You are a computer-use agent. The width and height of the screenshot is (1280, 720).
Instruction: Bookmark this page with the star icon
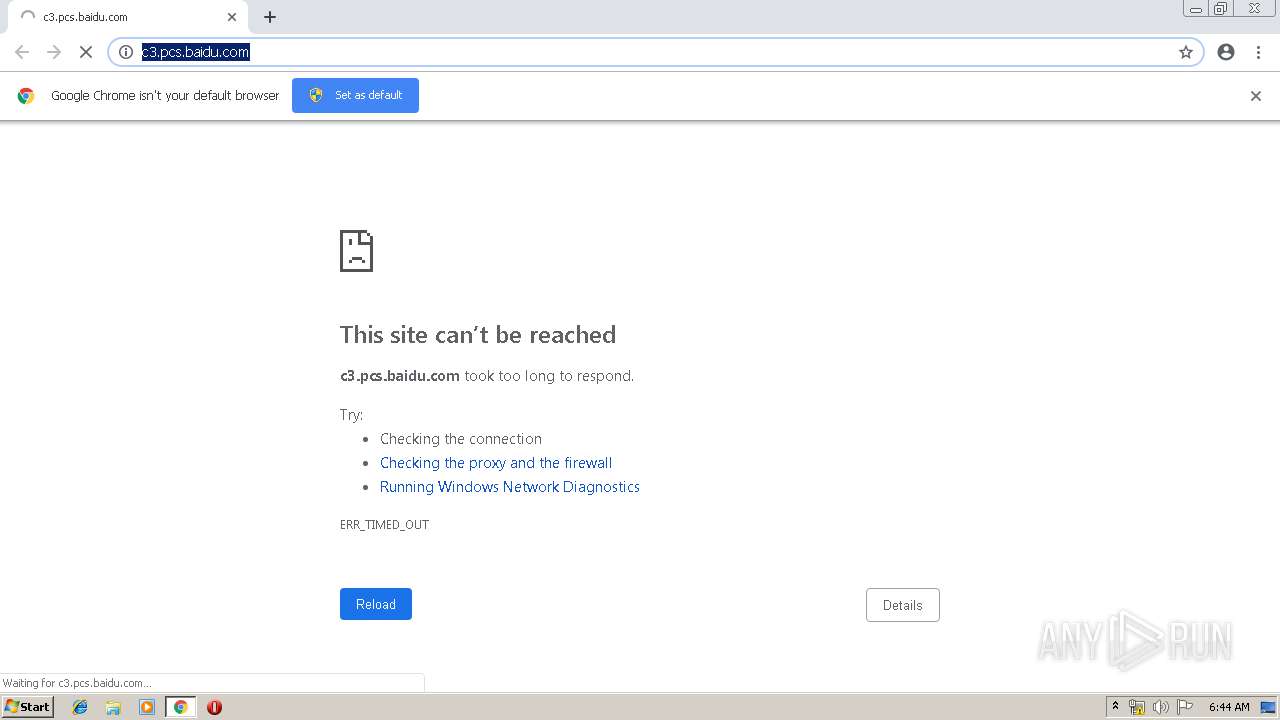(1186, 52)
